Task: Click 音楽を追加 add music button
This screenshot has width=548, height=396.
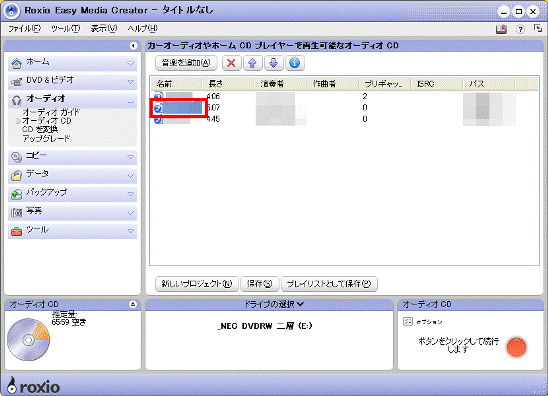Action: pyautogui.click(x=186, y=63)
